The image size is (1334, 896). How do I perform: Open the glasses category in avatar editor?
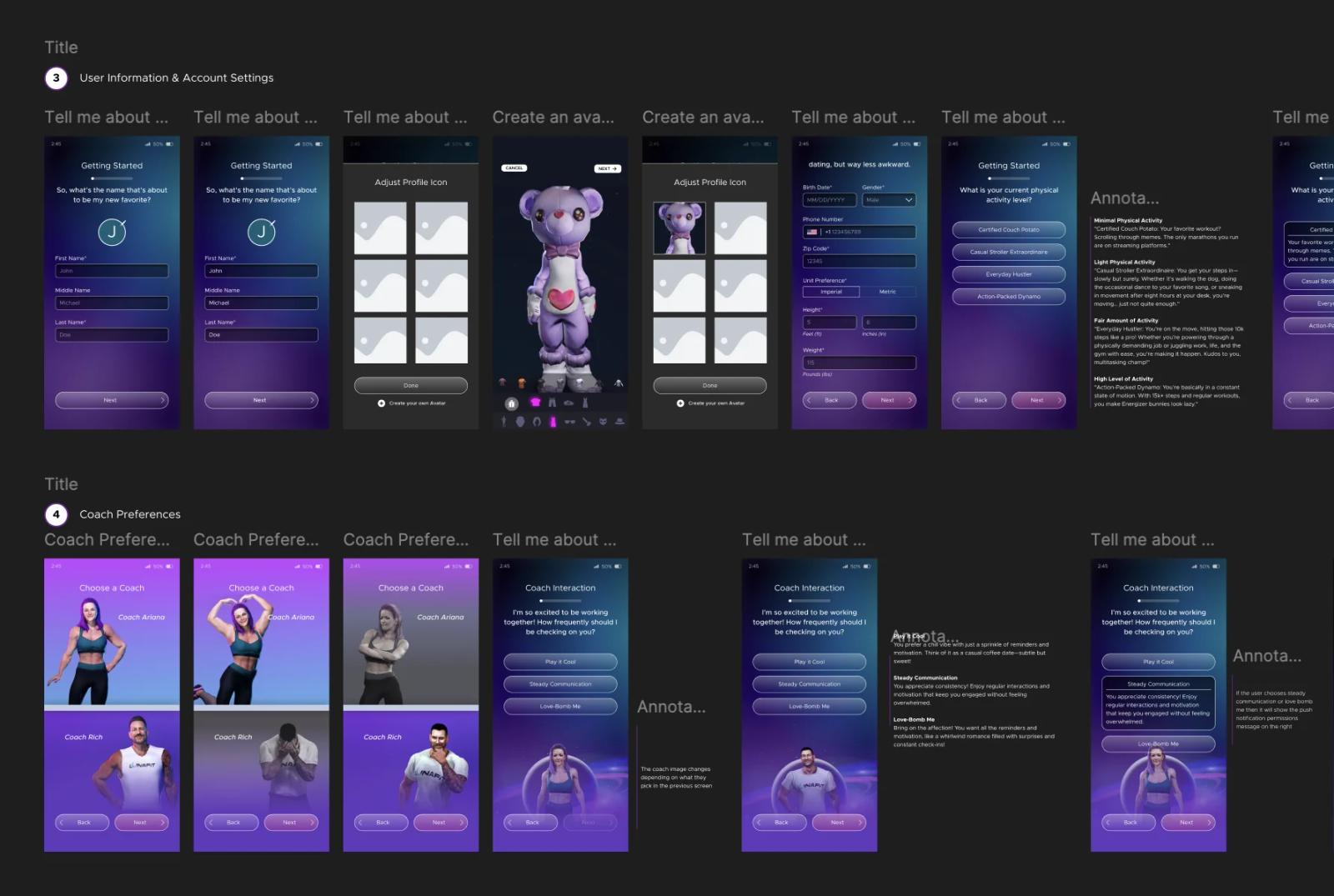click(x=570, y=422)
